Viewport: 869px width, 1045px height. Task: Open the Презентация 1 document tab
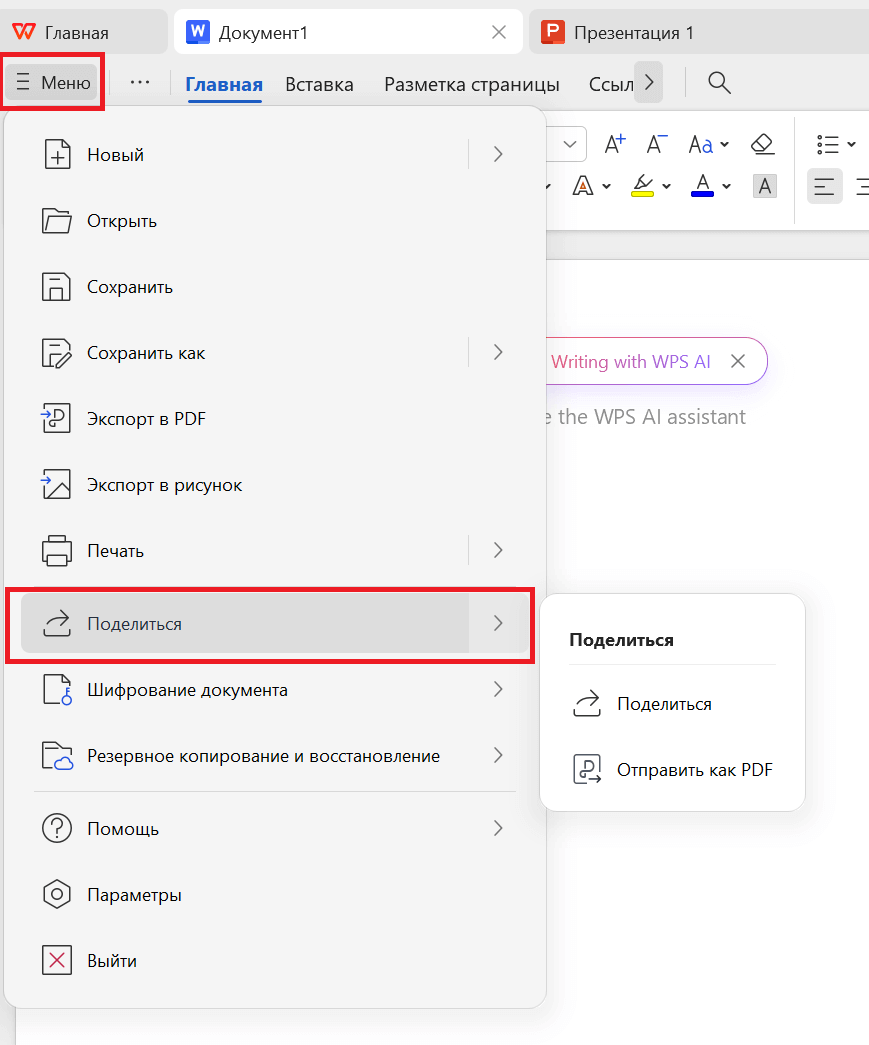(633, 33)
